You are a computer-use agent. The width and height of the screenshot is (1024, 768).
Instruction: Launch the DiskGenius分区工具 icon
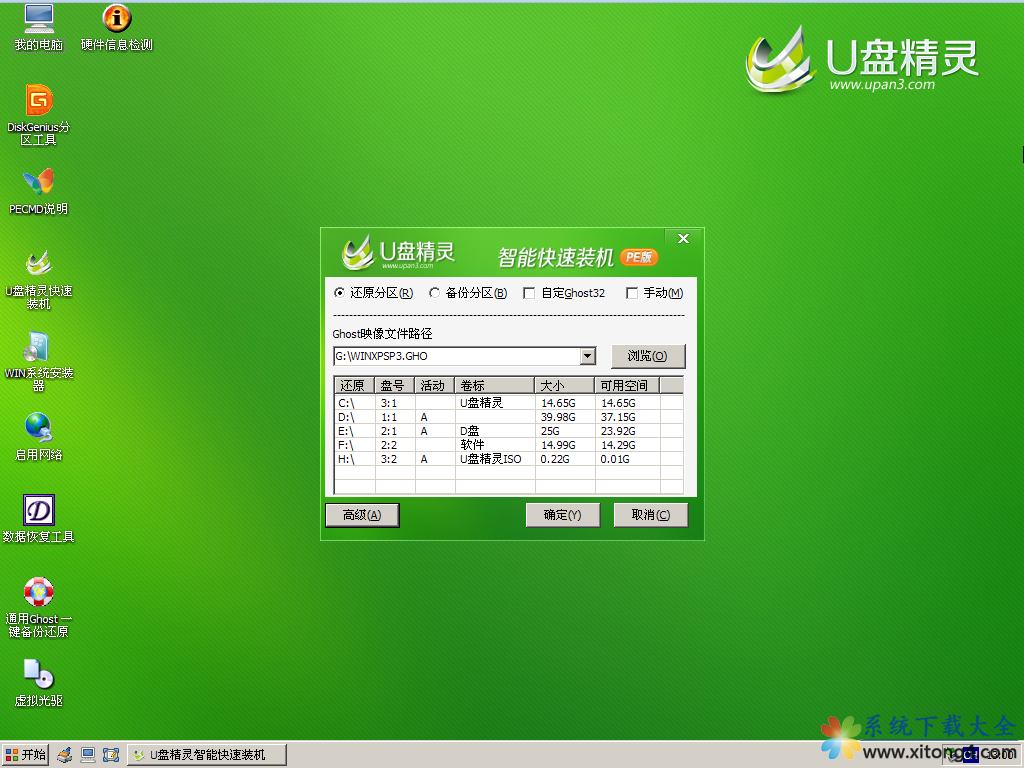[39, 115]
